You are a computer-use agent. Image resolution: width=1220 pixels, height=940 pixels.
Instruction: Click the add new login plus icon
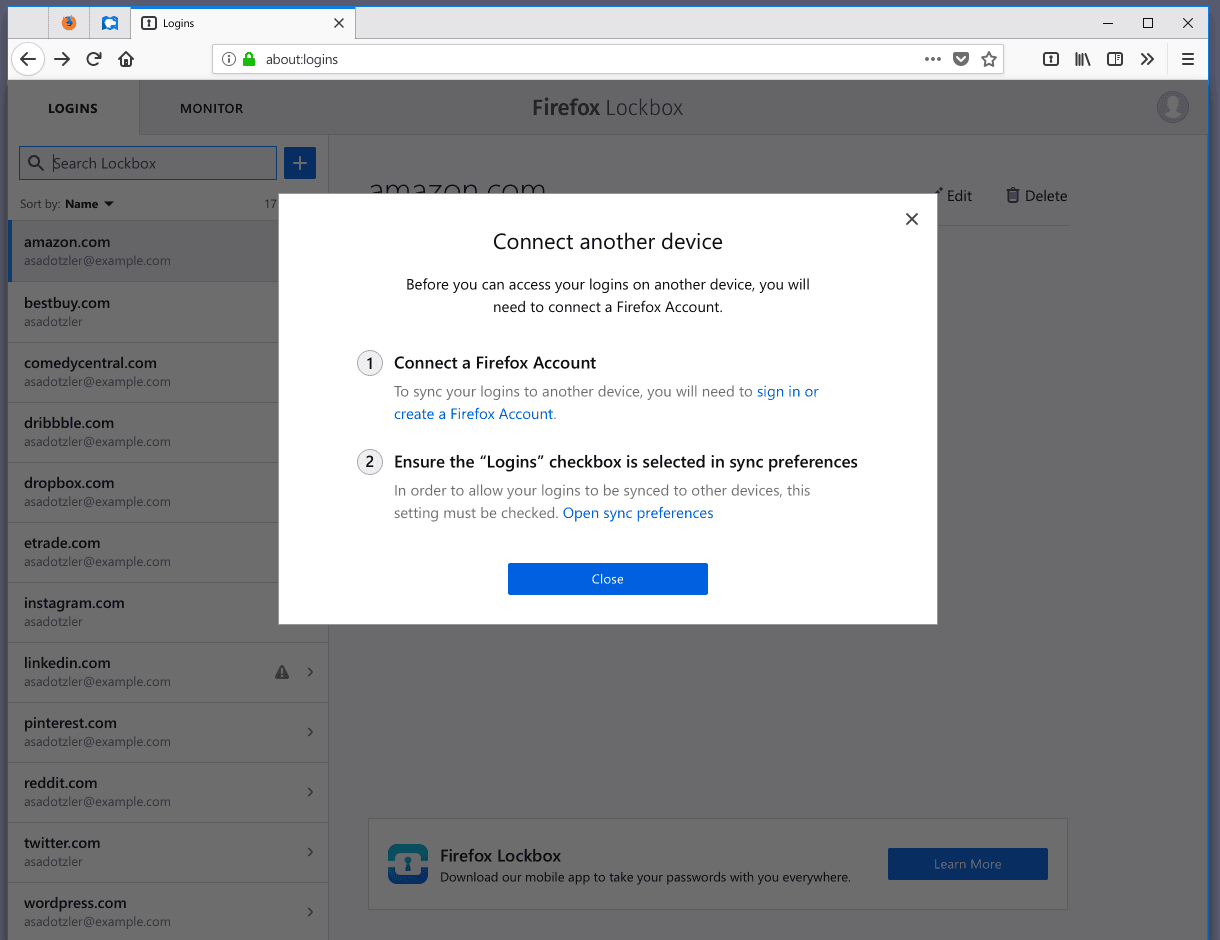[299, 162]
